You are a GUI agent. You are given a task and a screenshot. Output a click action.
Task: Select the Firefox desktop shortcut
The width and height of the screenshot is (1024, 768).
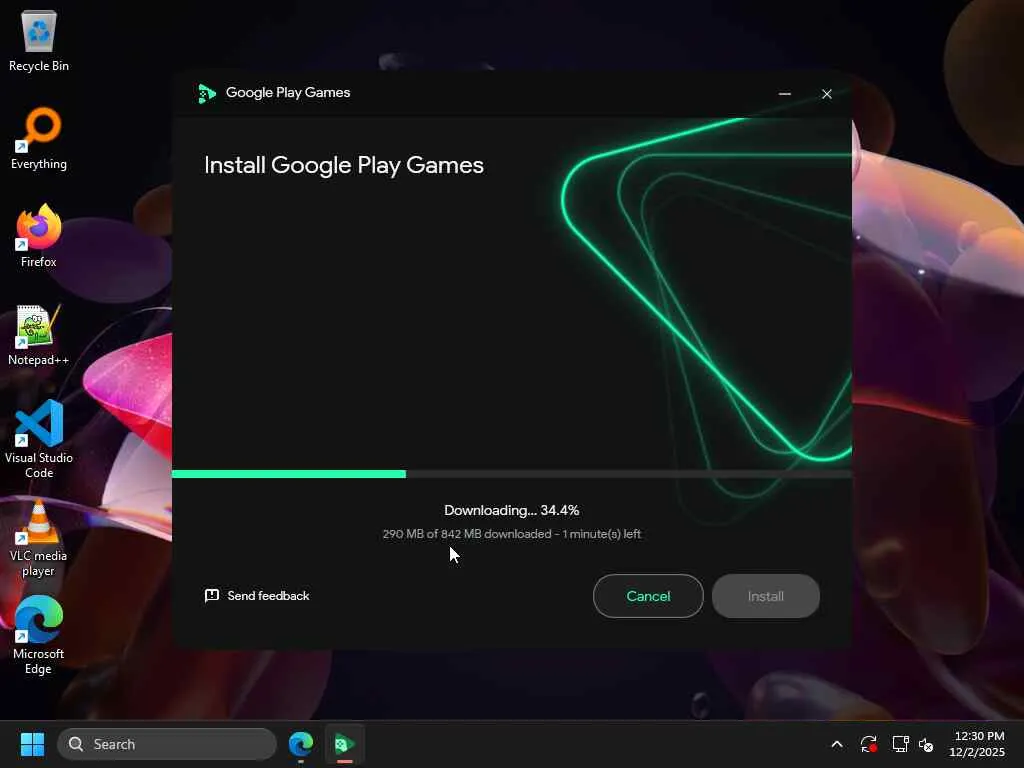(x=39, y=236)
